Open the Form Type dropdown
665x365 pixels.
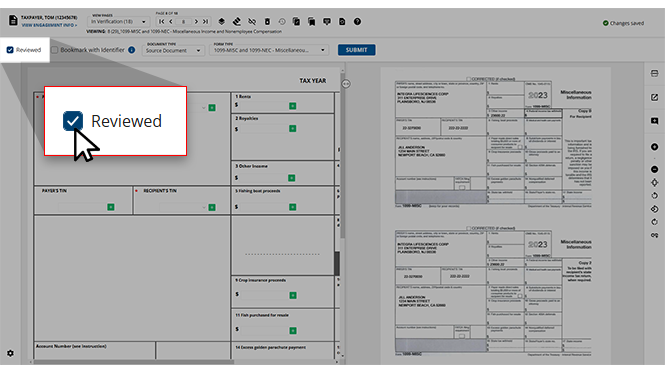269,50
